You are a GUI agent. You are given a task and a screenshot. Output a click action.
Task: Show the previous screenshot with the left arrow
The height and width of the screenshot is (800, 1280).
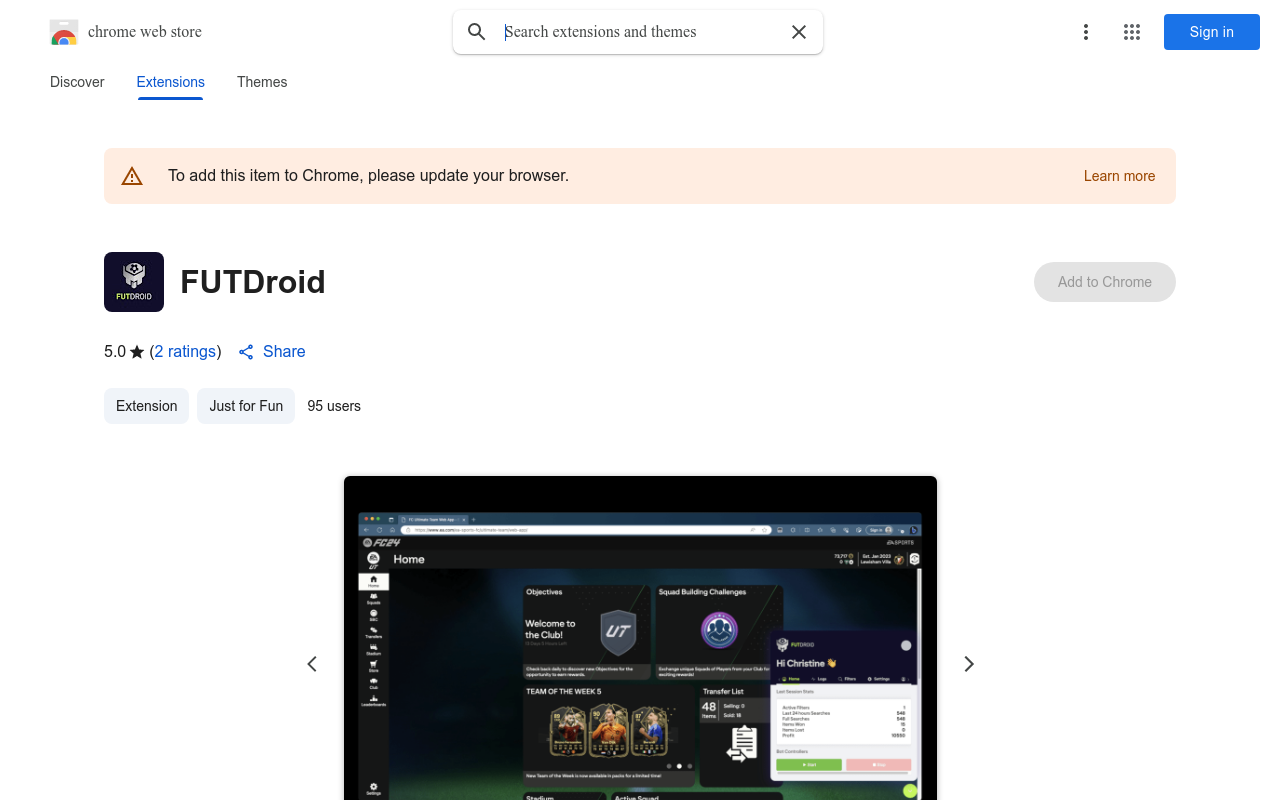(312, 664)
